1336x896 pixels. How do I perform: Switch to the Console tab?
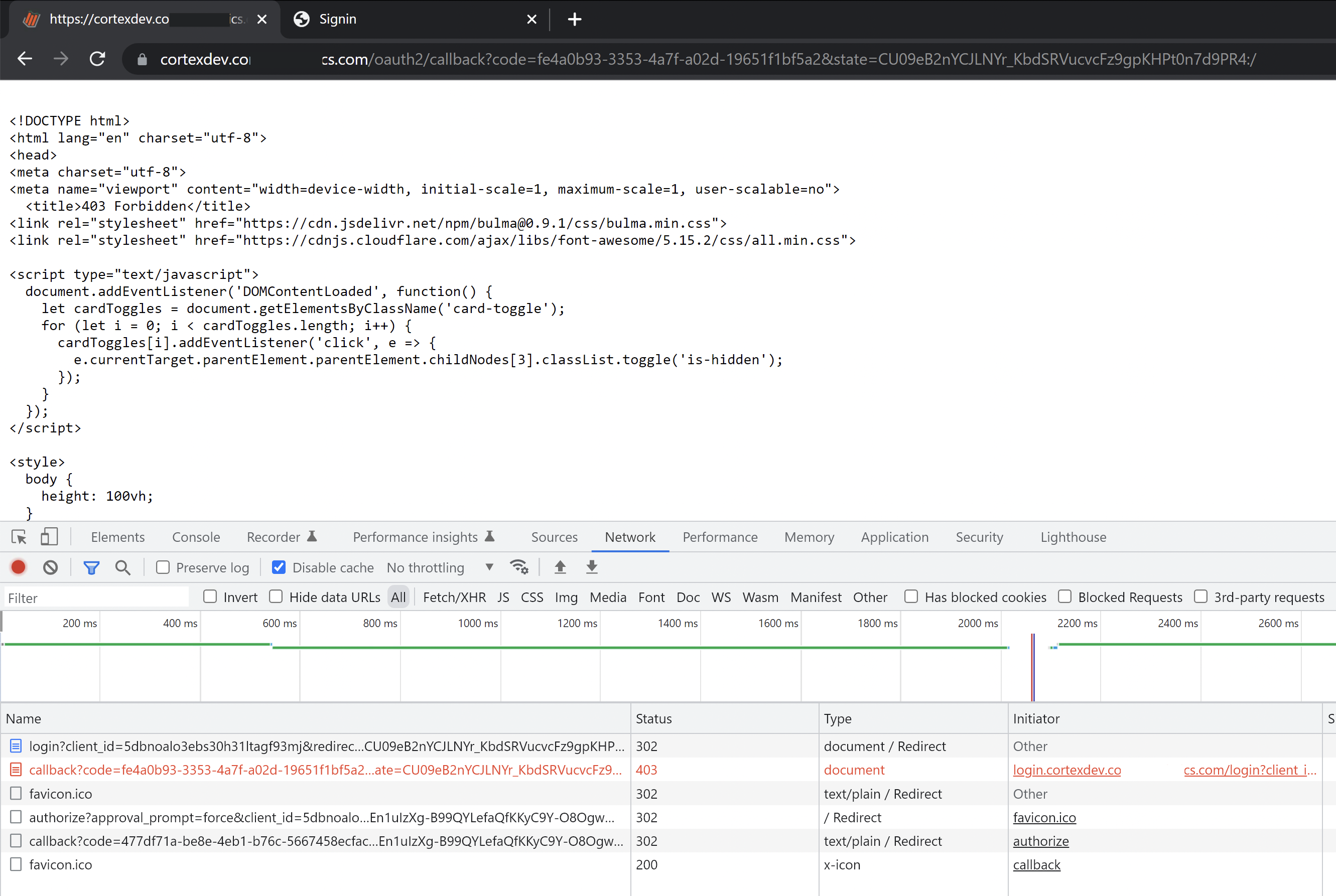pyautogui.click(x=196, y=537)
